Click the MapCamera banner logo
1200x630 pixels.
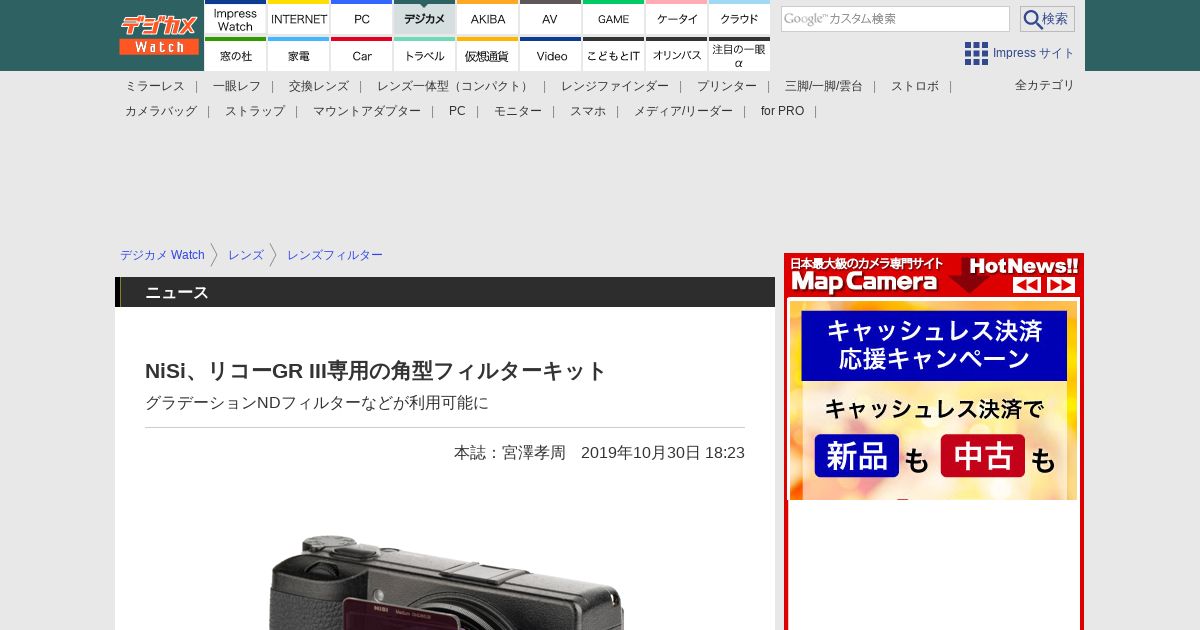point(864,281)
